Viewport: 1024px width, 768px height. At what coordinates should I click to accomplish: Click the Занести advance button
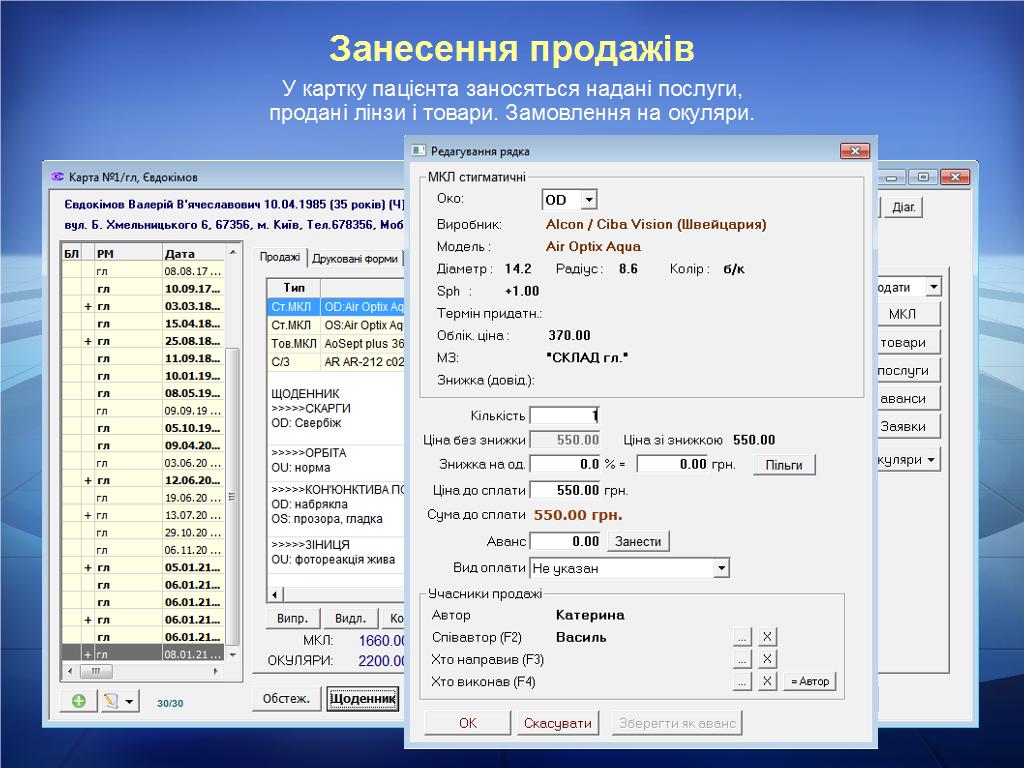point(638,541)
